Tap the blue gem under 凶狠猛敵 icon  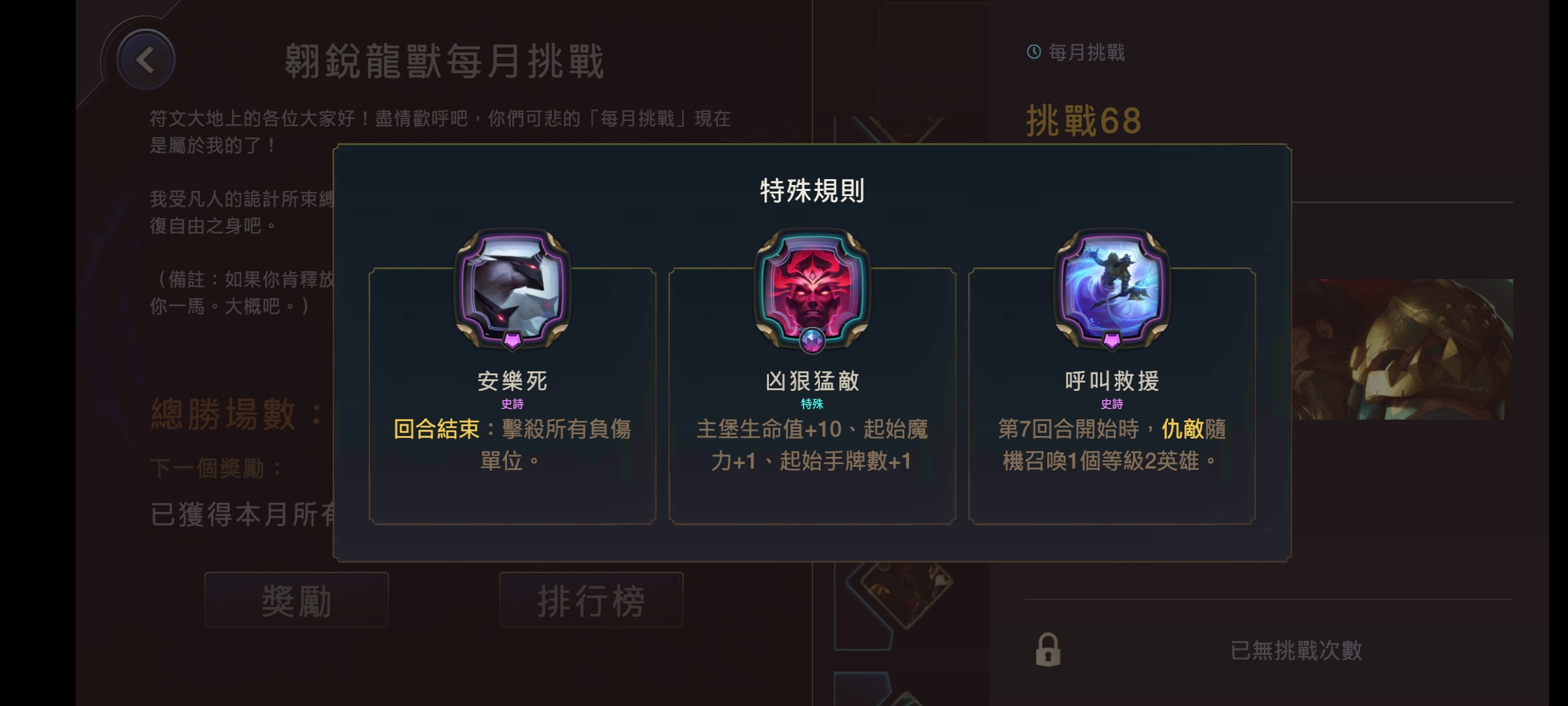point(812,341)
